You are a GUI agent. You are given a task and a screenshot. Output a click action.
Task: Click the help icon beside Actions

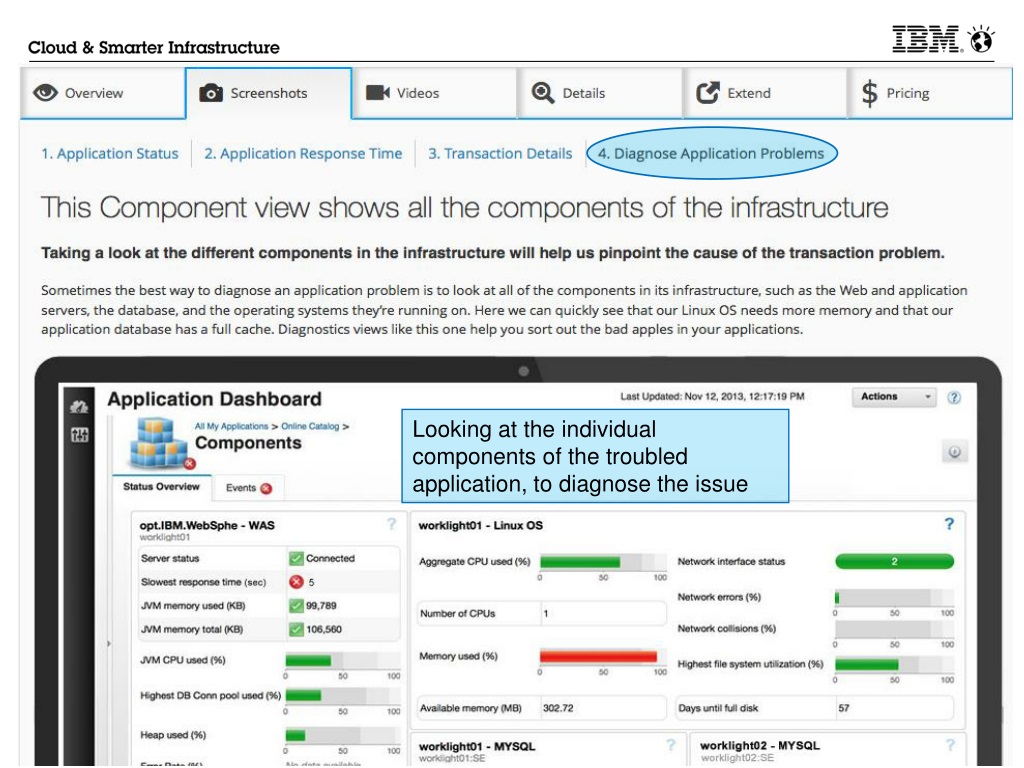[954, 398]
